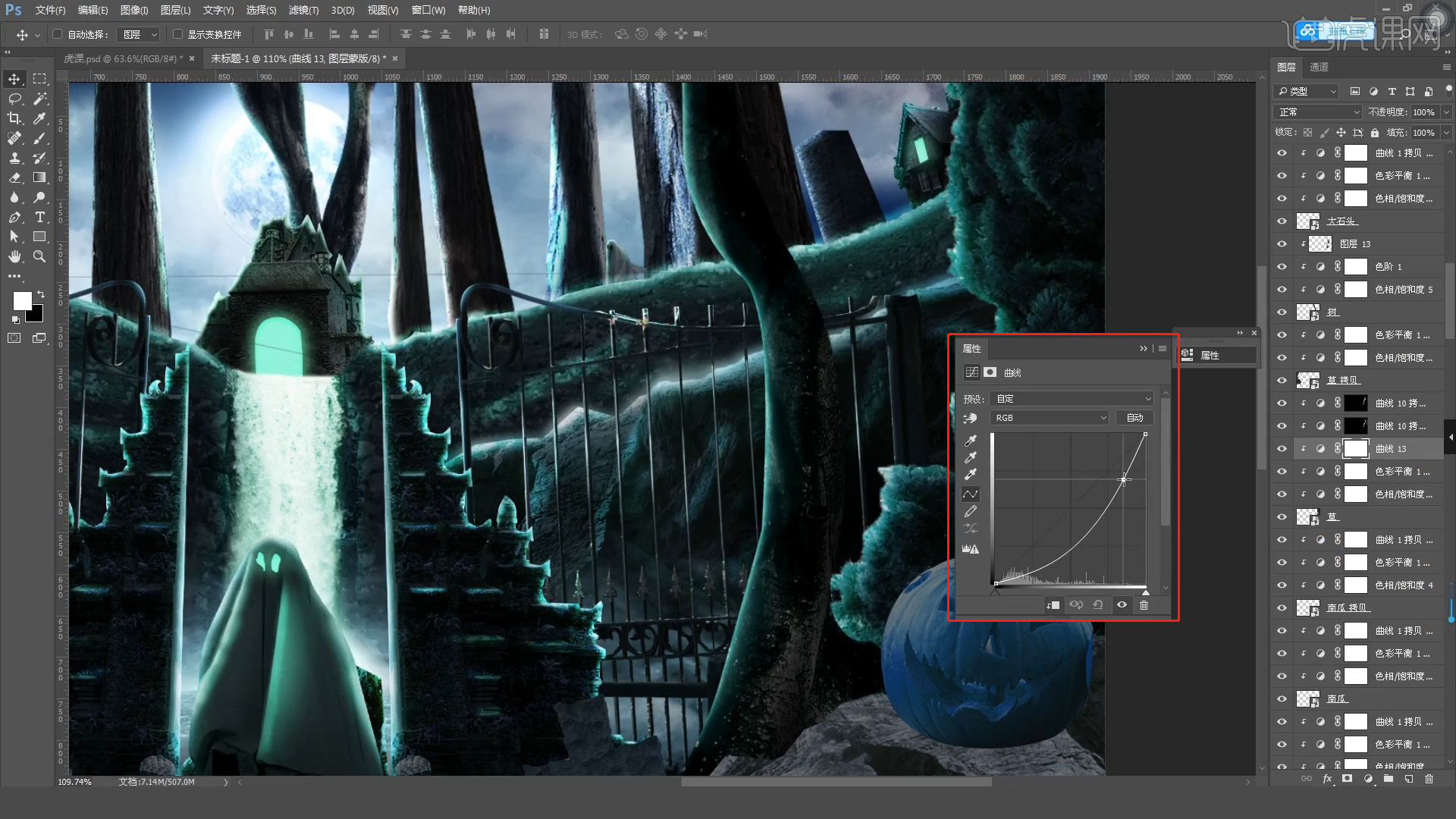Click the delete adjustment layer trash icon

(x=1144, y=605)
